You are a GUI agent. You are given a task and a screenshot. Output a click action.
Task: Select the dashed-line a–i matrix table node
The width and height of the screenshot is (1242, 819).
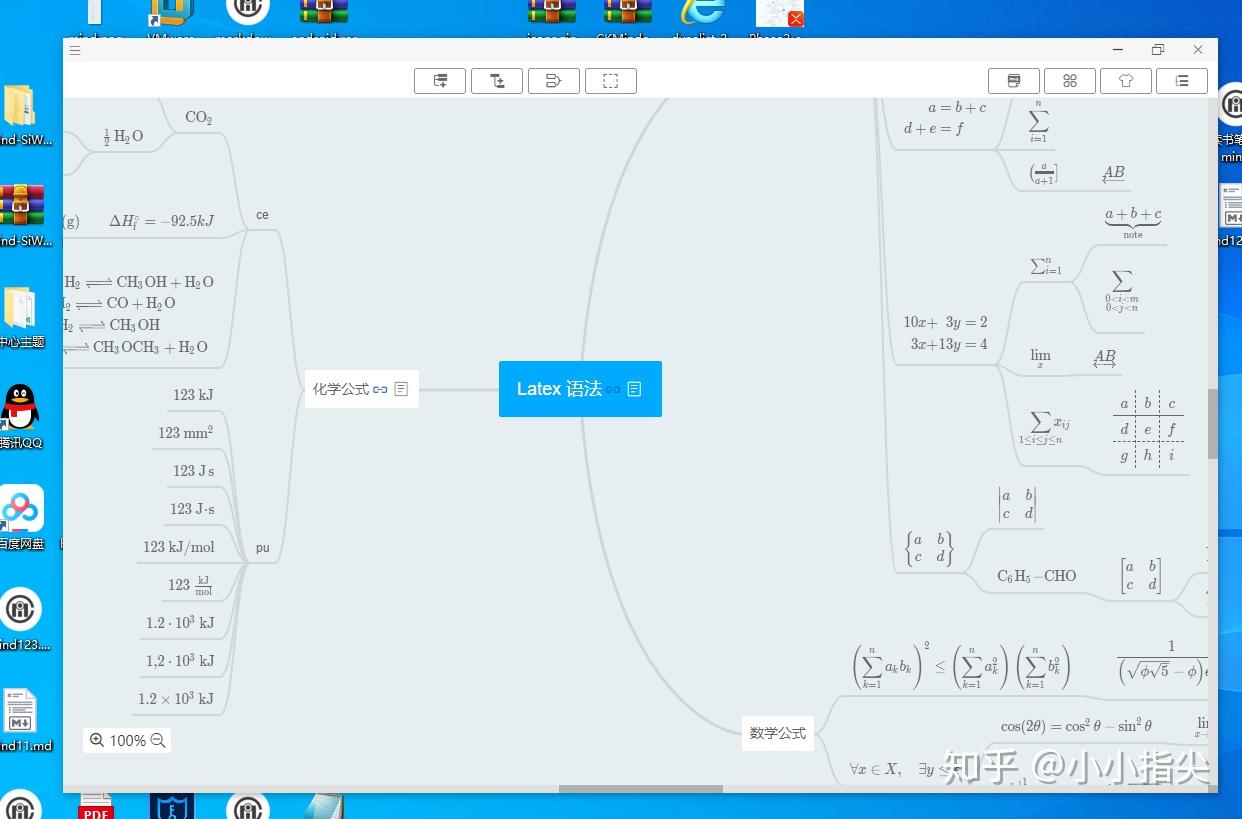click(x=1148, y=430)
